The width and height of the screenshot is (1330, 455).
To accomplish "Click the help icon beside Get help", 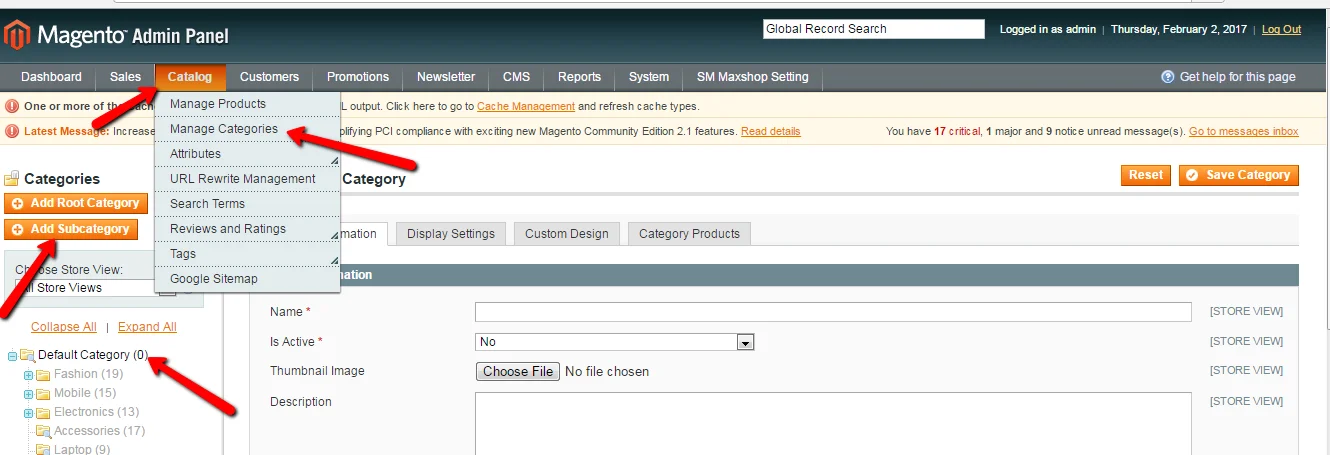I will coord(1167,77).
